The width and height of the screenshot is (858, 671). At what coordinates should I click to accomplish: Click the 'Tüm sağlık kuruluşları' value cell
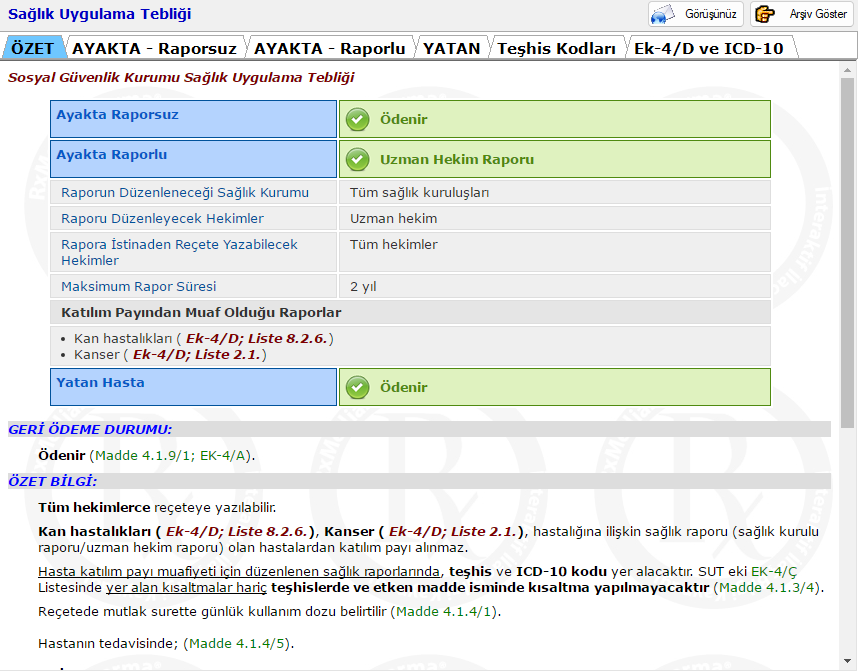(555, 193)
